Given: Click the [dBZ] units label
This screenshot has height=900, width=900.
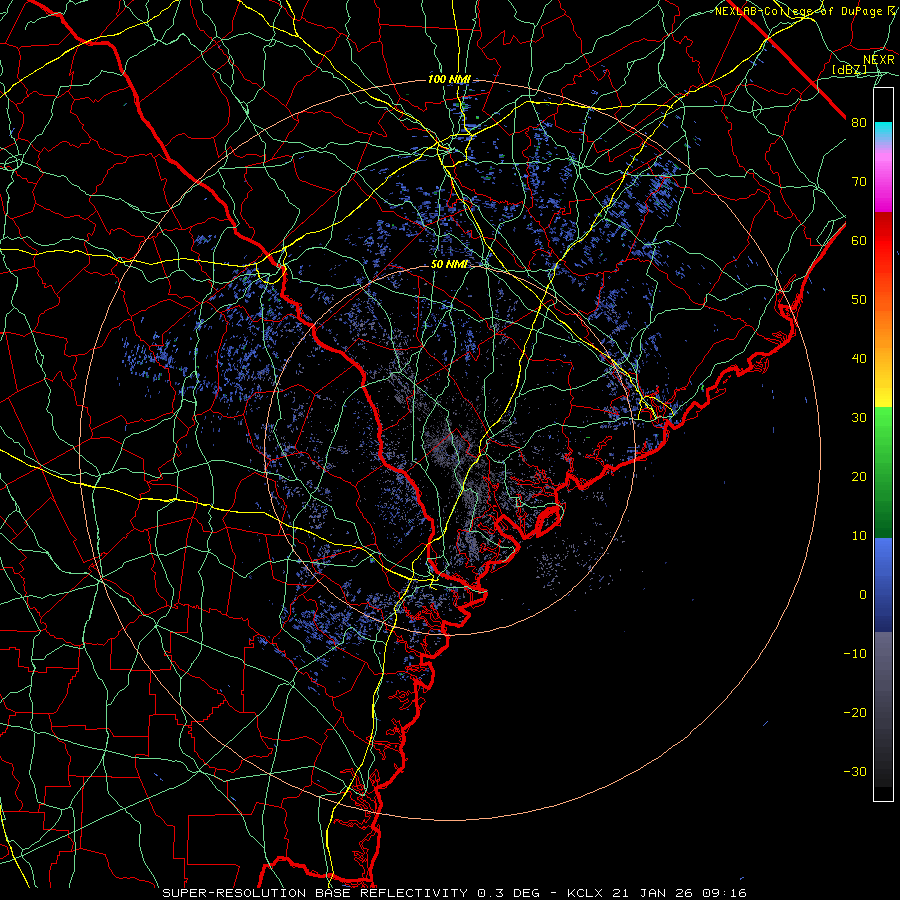Looking at the screenshot, I should click(849, 70).
